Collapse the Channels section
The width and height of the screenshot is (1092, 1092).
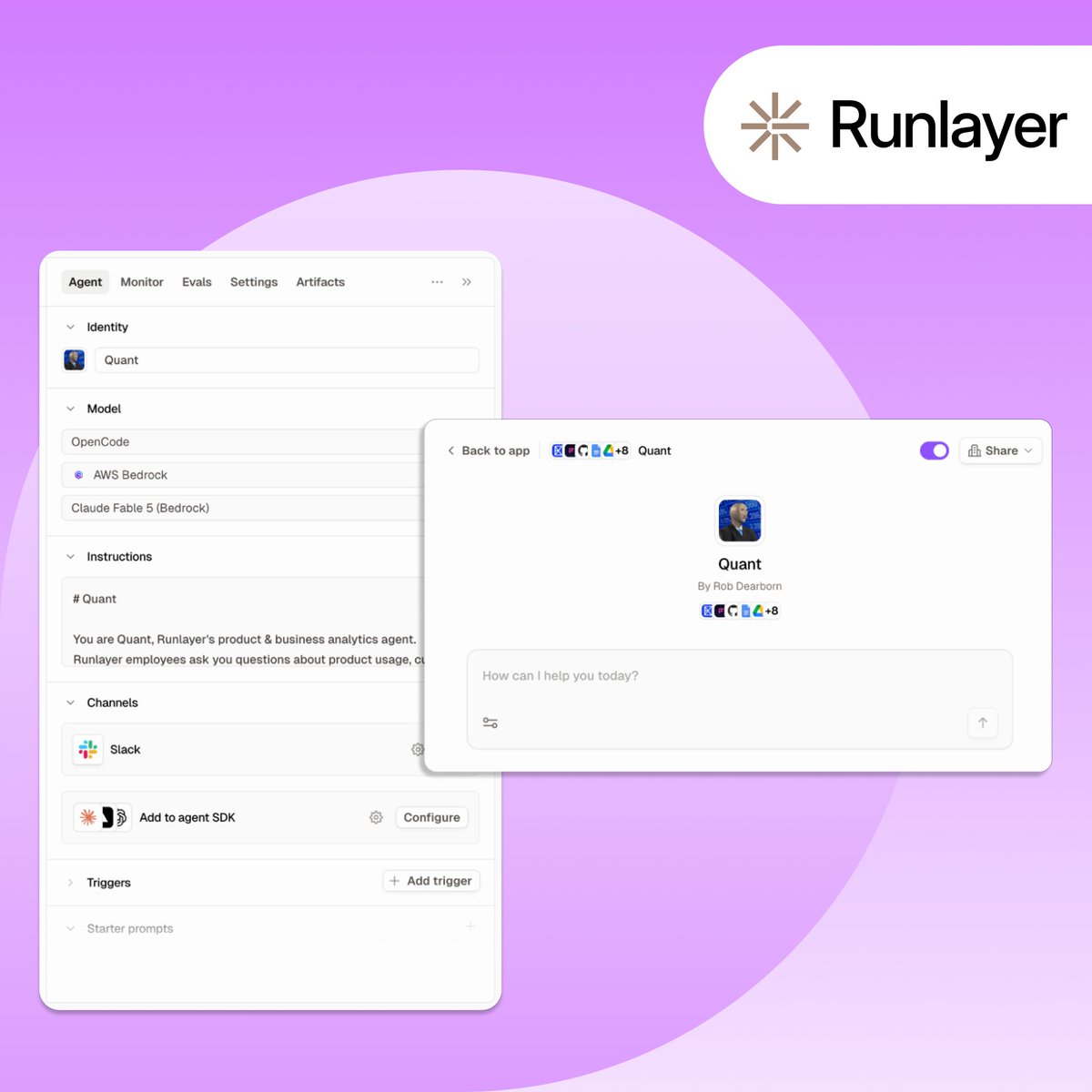tap(70, 703)
